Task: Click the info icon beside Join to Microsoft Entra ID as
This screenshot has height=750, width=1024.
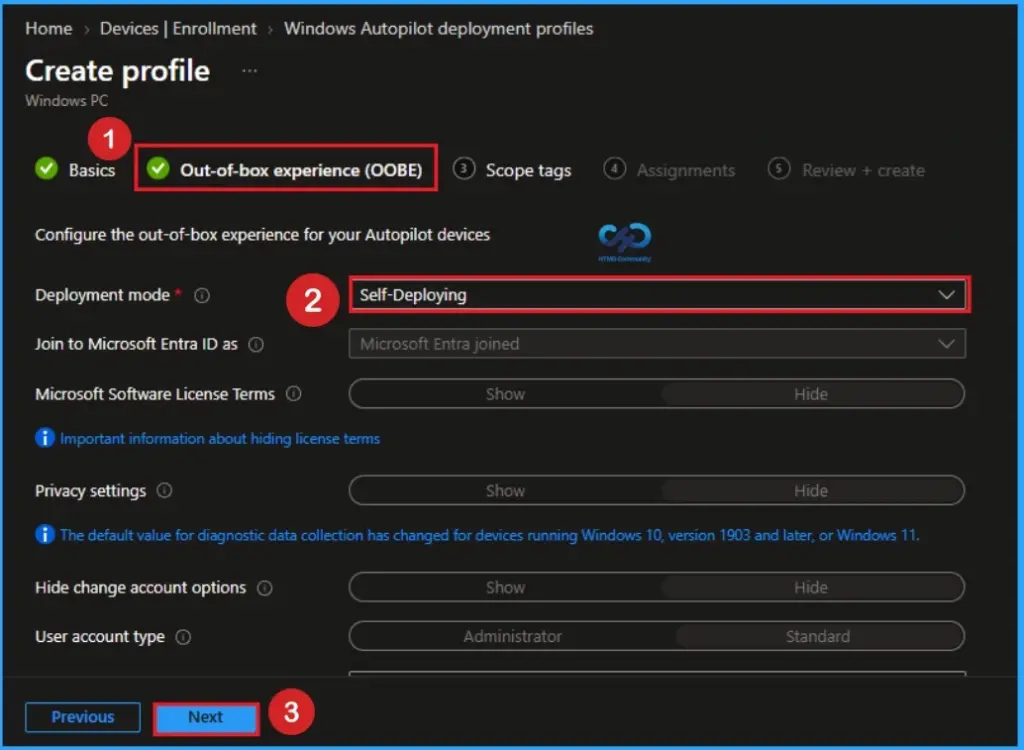Action: pos(256,344)
